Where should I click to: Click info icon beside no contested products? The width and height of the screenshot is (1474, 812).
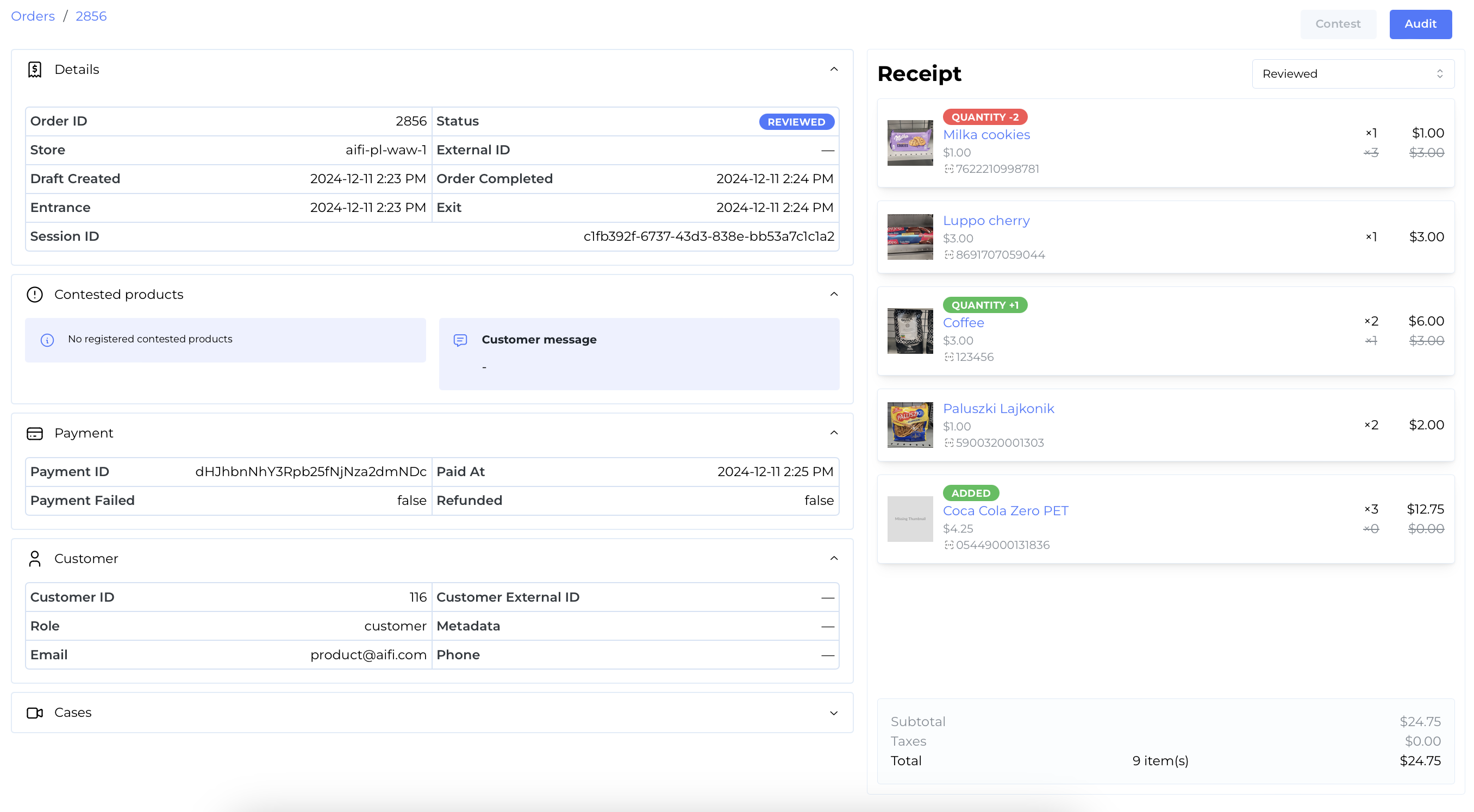click(x=47, y=340)
